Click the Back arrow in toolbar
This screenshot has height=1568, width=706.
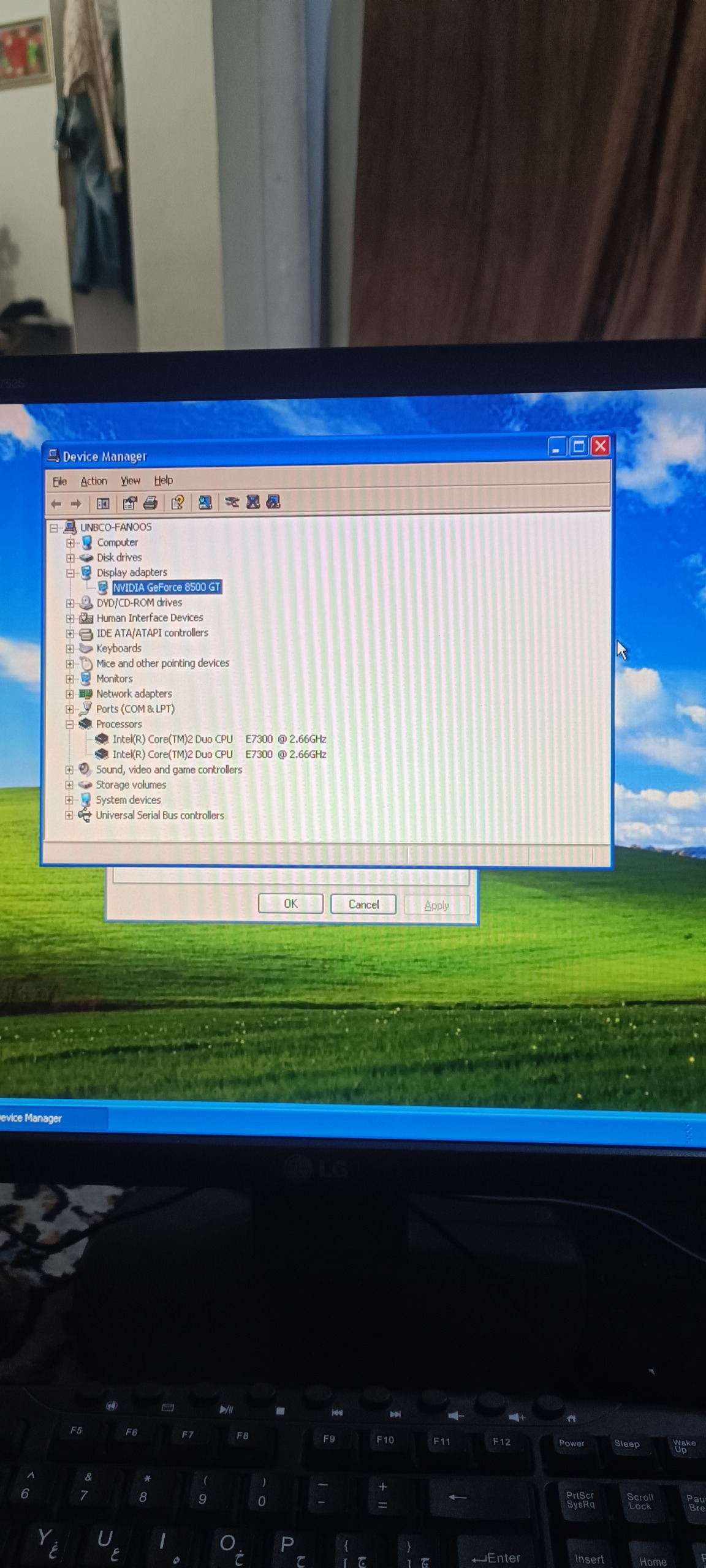[x=56, y=504]
